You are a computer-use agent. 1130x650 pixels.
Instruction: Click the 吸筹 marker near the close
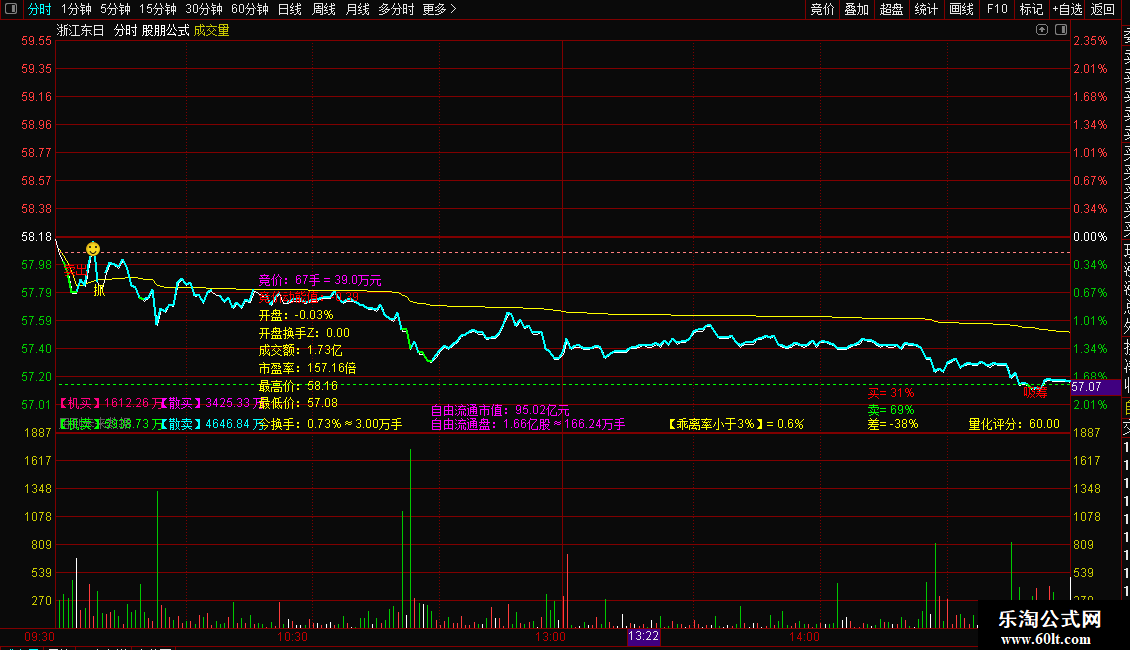[x=1036, y=393]
